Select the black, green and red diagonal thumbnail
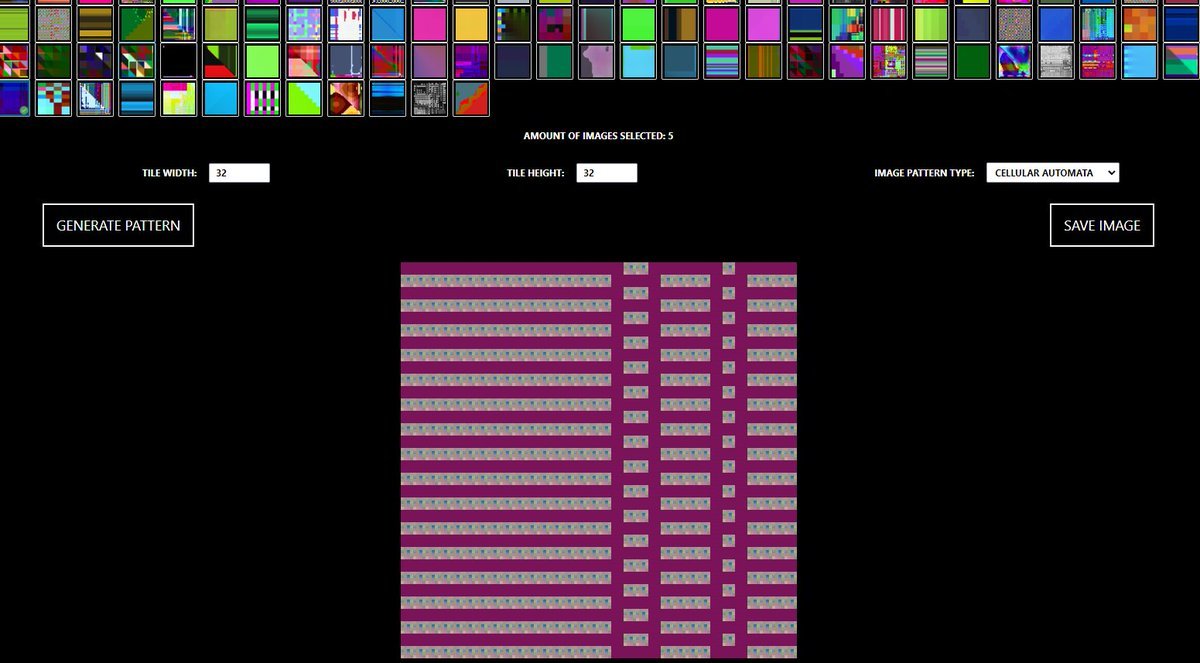 221,61
